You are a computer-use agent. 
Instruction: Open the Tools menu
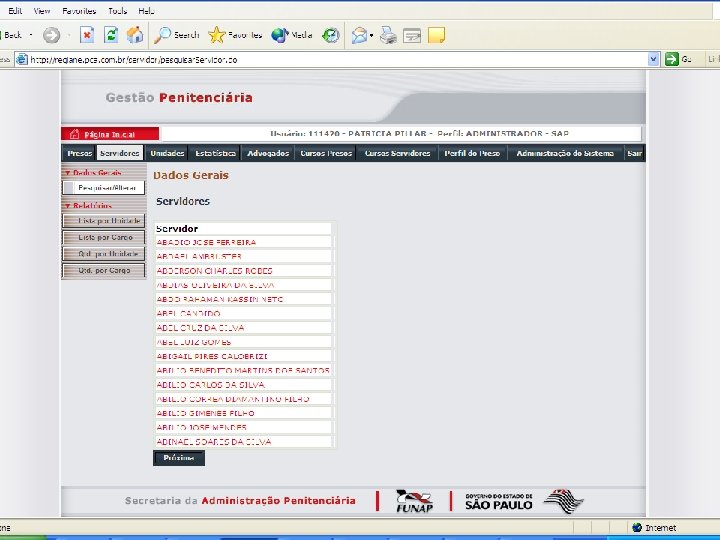117,11
